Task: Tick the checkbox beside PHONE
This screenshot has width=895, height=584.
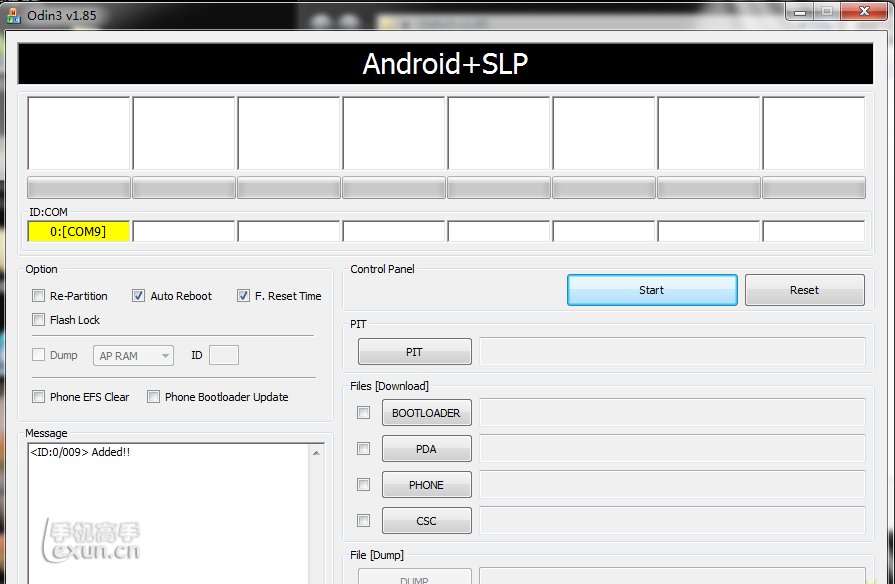Action: pos(364,485)
